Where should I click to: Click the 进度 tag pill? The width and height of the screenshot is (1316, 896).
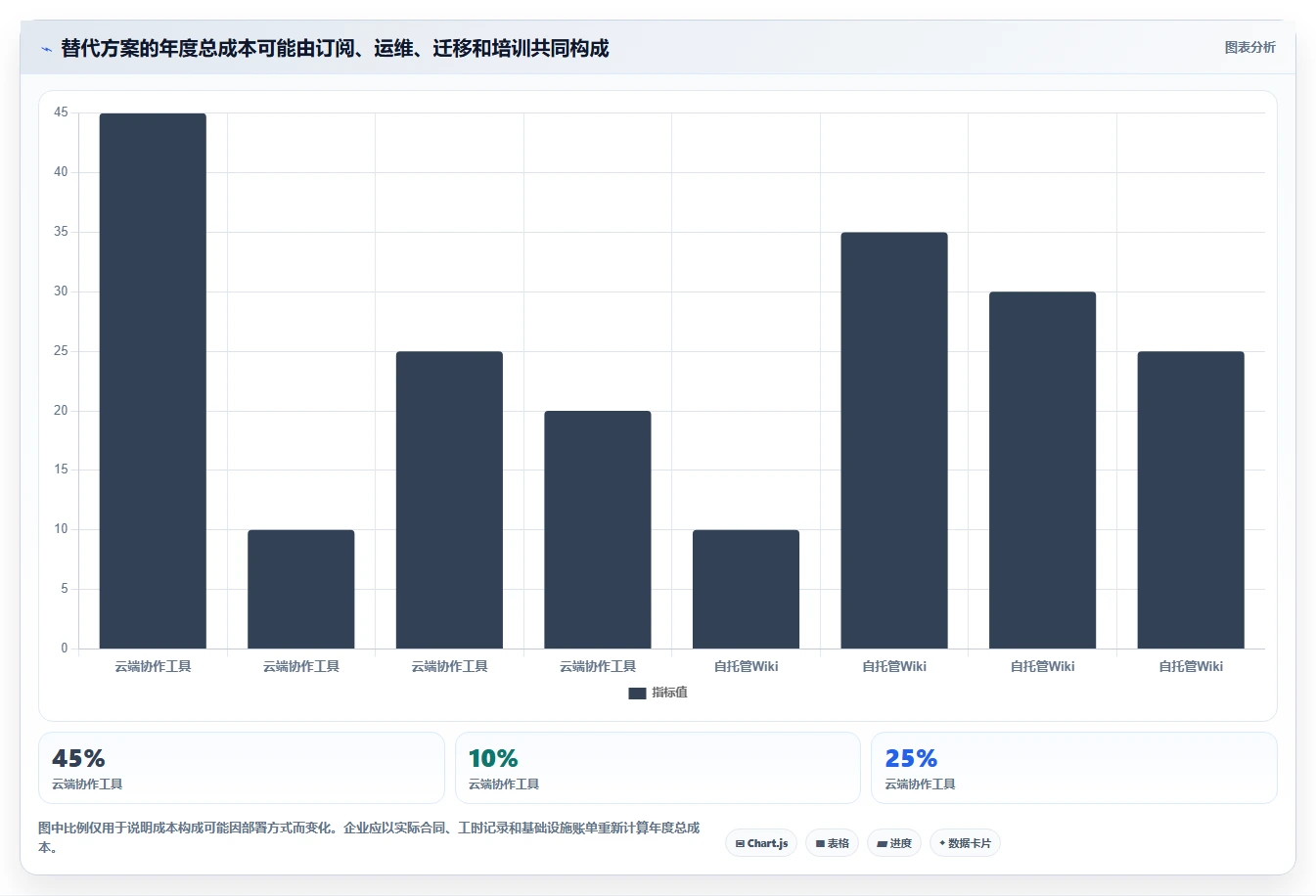pos(894,843)
